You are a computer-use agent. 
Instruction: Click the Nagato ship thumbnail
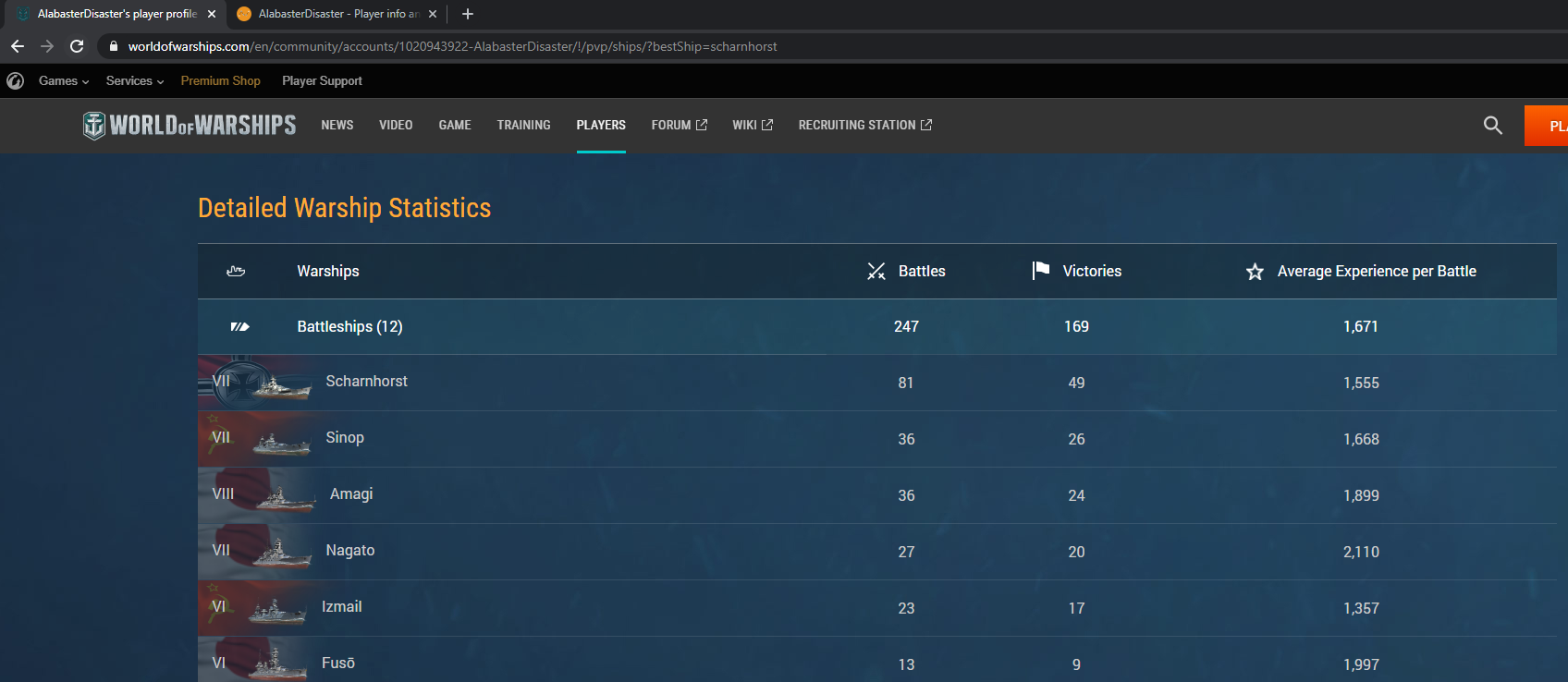[x=256, y=552]
